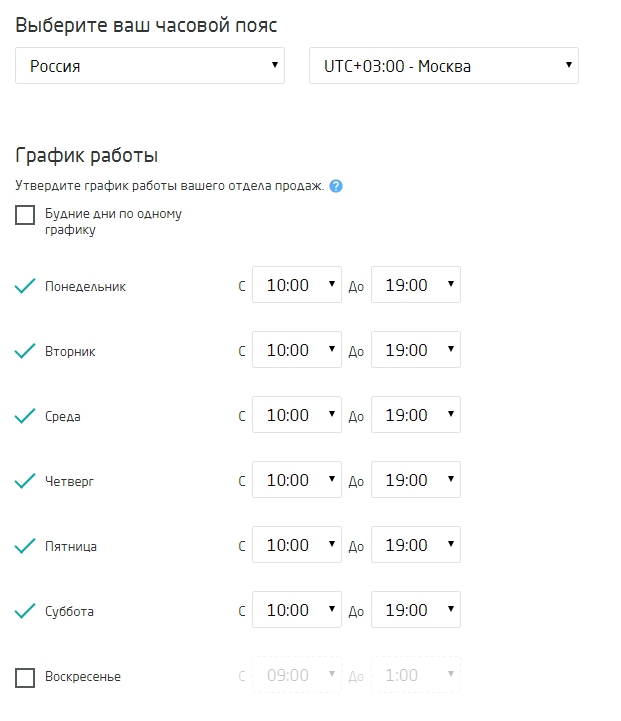Open Суббота end time 19:00 dropdown

click(x=416, y=609)
